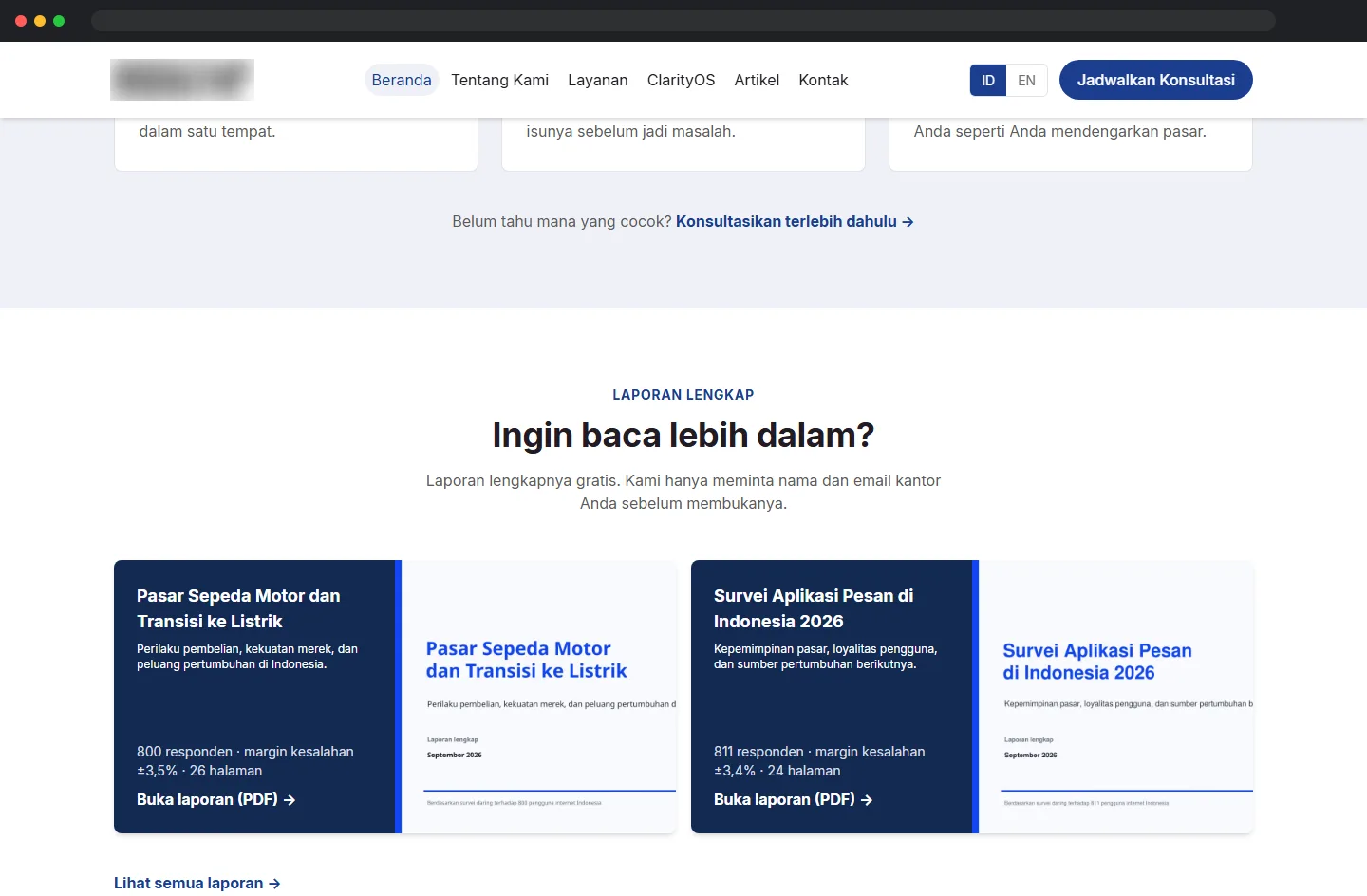Maximize the window with the green button
Image resolution: width=1367 pixels, height=896 pixels.
59,21
